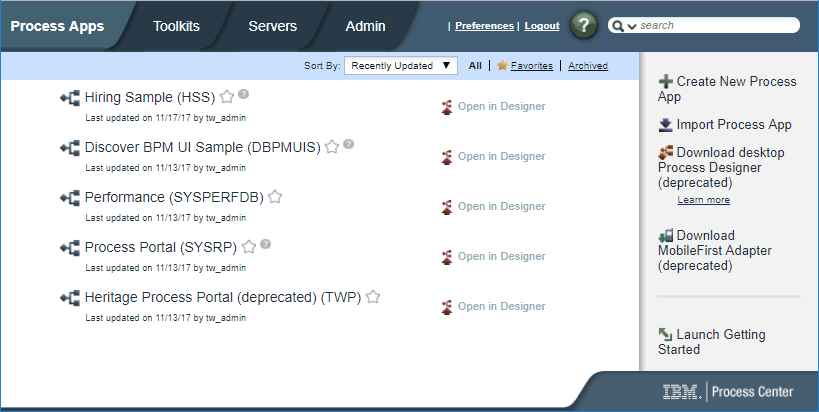Star the Heritage Process Portal (TWP) app

[373, 297]
